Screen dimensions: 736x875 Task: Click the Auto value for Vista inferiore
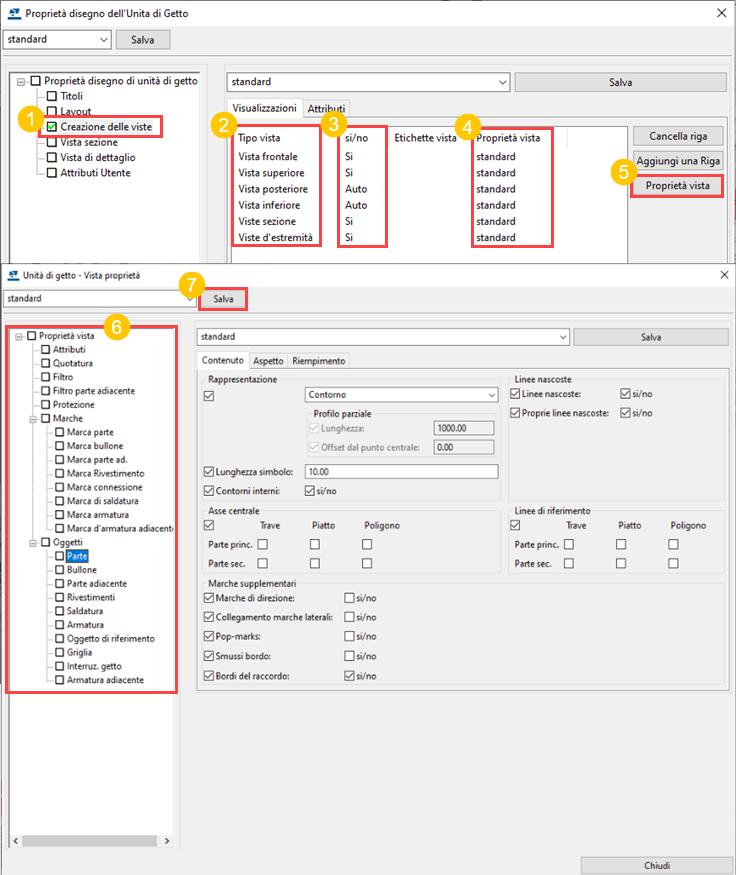(356, 205)
